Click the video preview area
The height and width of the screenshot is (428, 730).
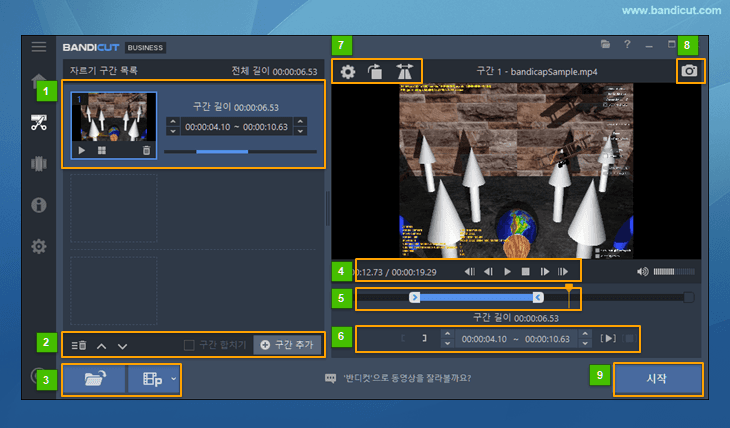(516, 171)
